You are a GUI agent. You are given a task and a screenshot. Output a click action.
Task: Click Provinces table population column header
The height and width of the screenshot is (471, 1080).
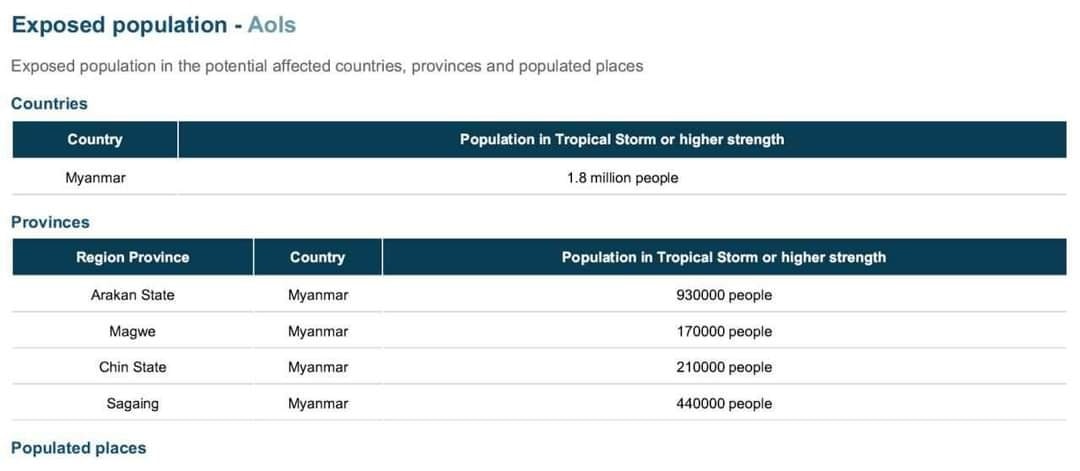click(x=724, y=258)
